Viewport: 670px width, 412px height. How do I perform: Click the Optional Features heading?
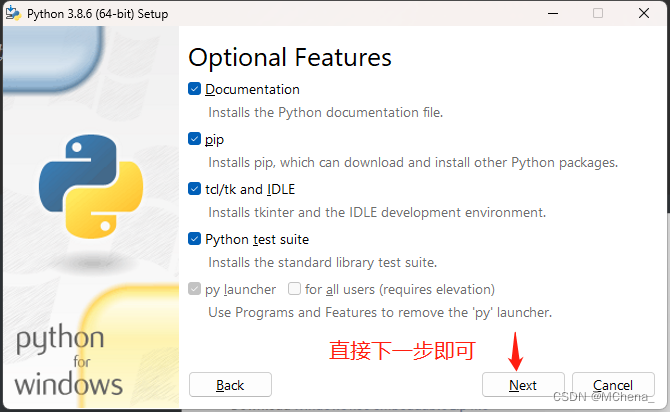point(290,57)
